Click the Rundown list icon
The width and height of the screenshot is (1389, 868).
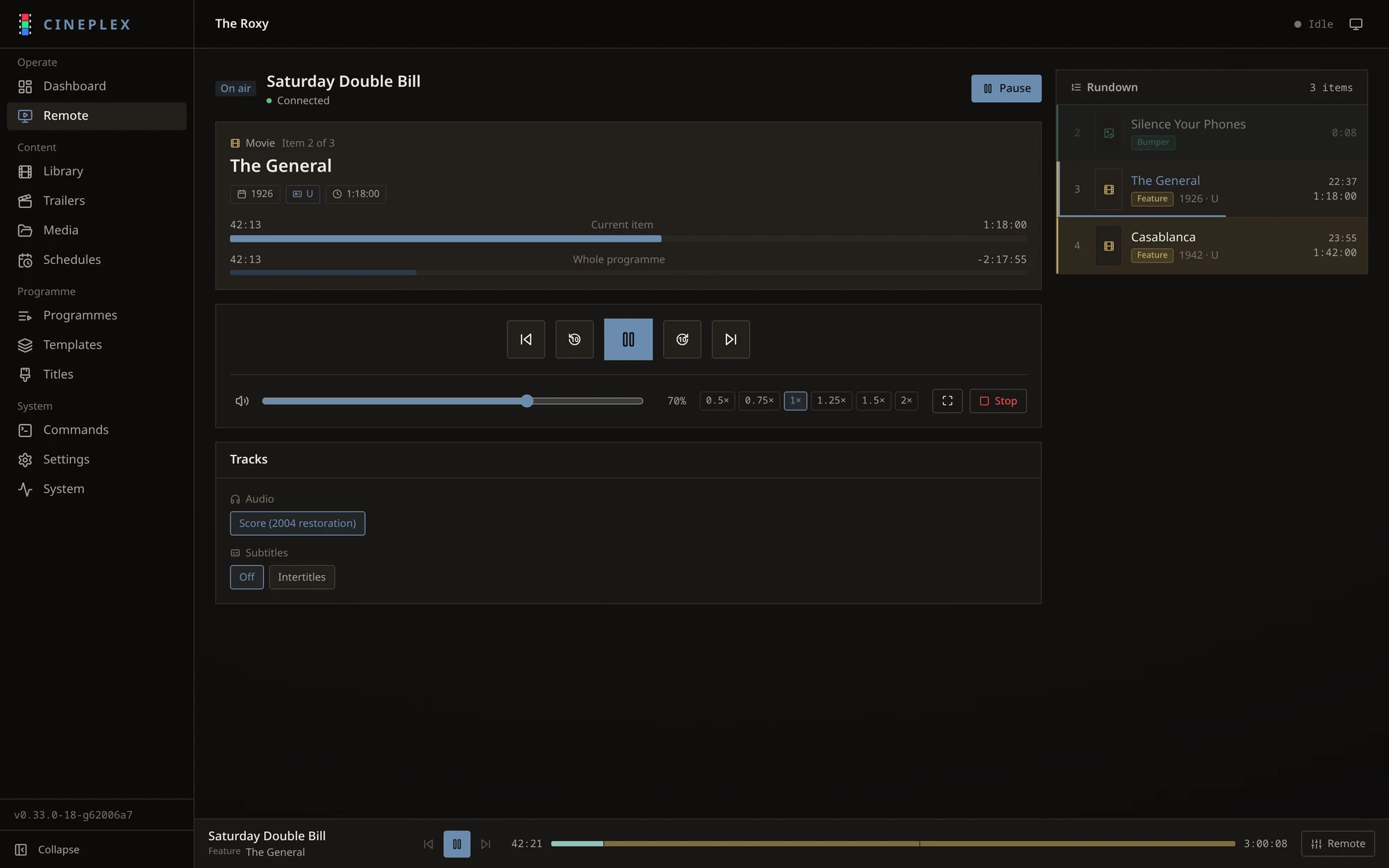tap(1076, 87)
